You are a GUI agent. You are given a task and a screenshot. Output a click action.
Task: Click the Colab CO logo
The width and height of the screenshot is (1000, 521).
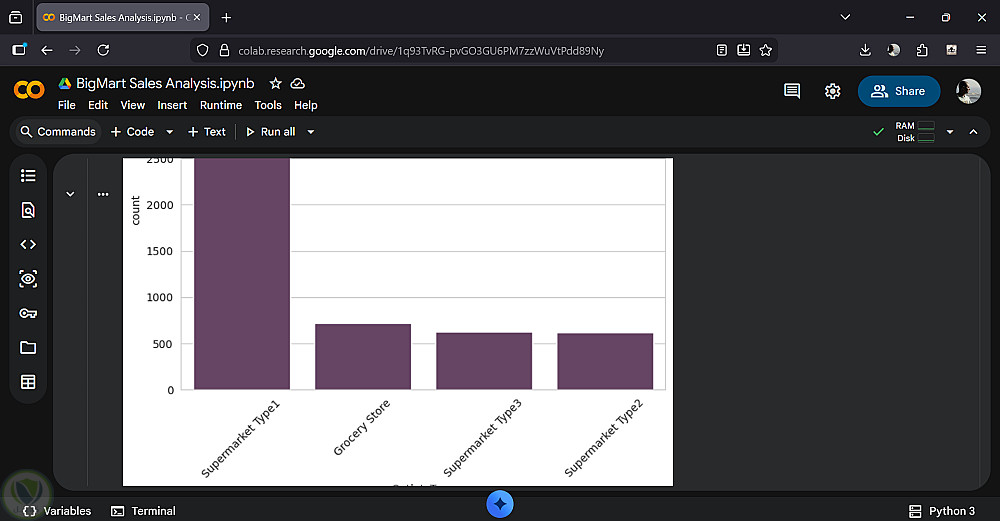click(29, 90)
